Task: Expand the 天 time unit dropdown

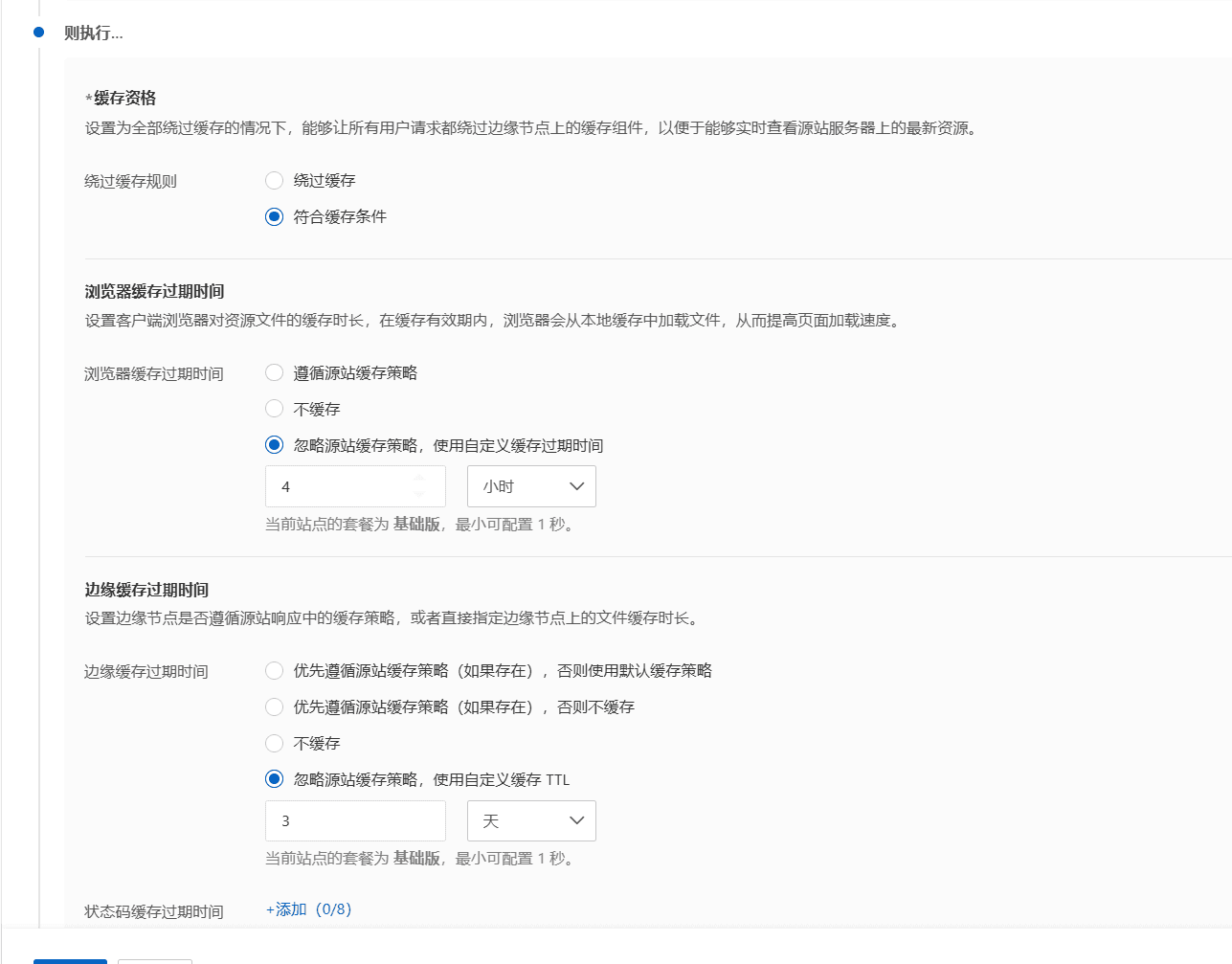Action: 531,820
